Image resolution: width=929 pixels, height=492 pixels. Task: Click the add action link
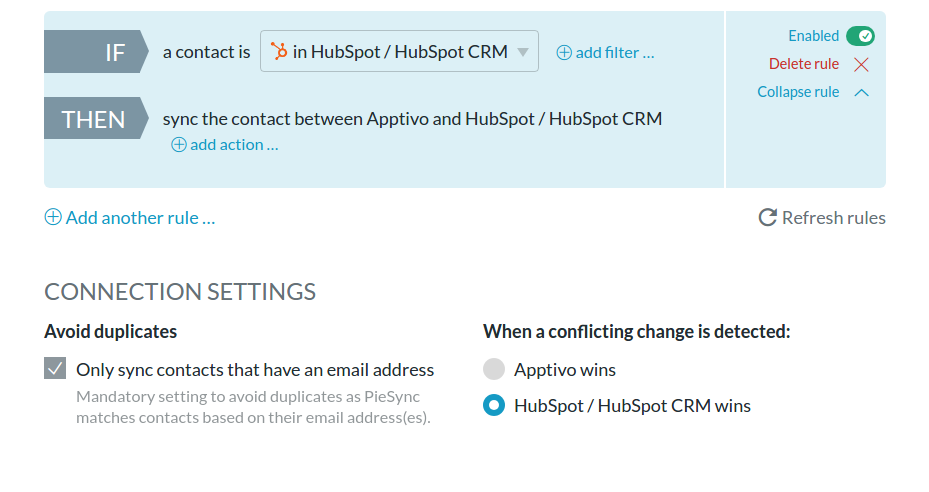pos(234,145)
